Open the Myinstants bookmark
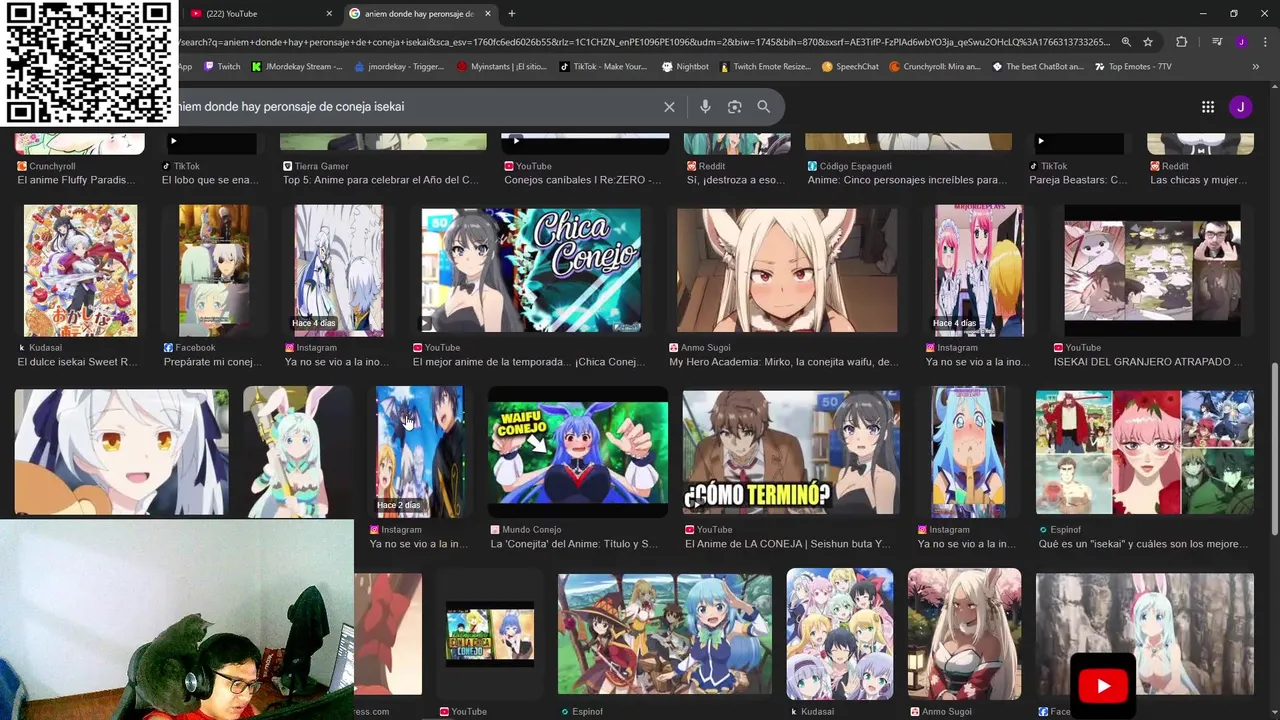1280x720 pixels. coord(501,67)
